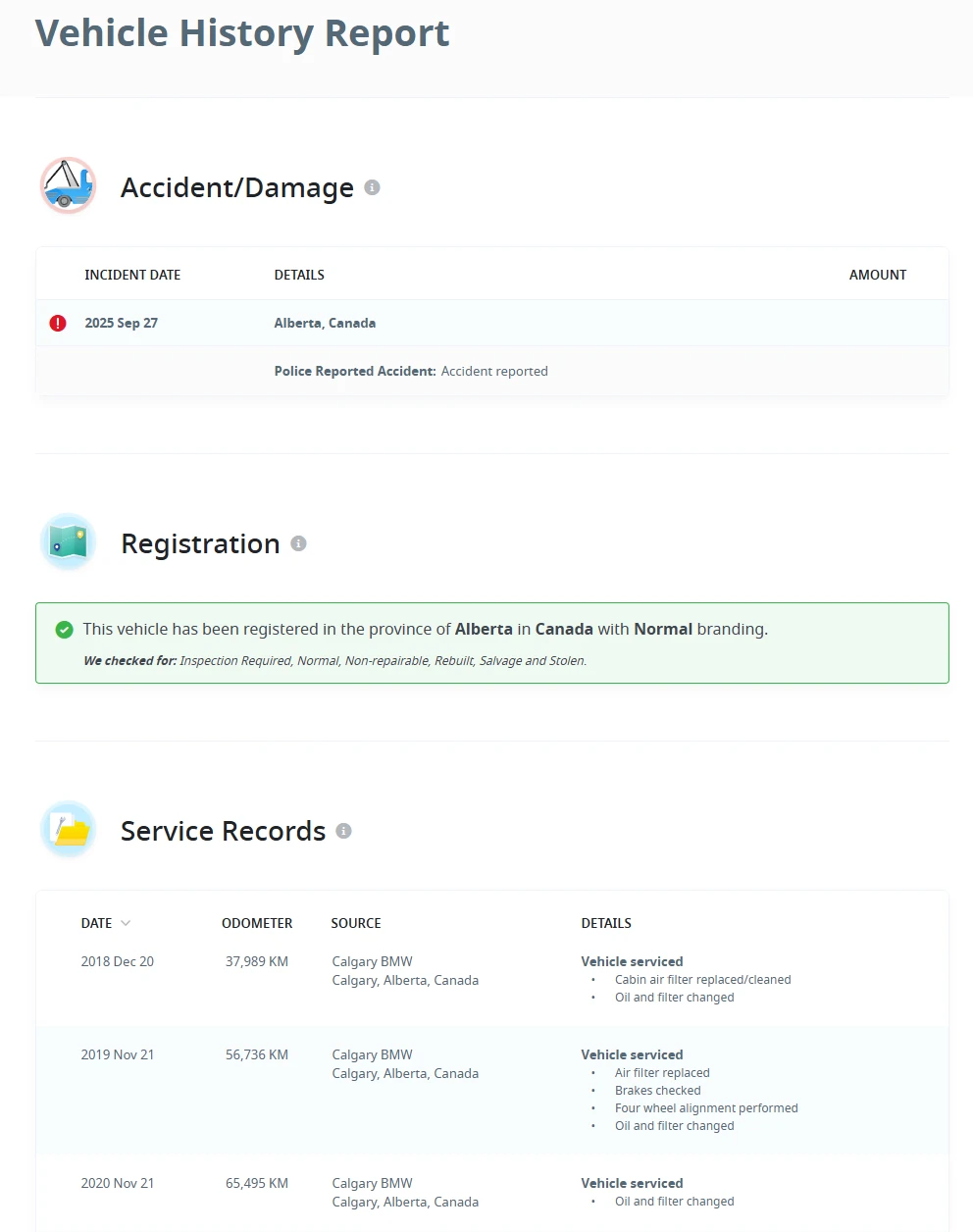Click the Vehicle History Report title

(x=242, y=33)
